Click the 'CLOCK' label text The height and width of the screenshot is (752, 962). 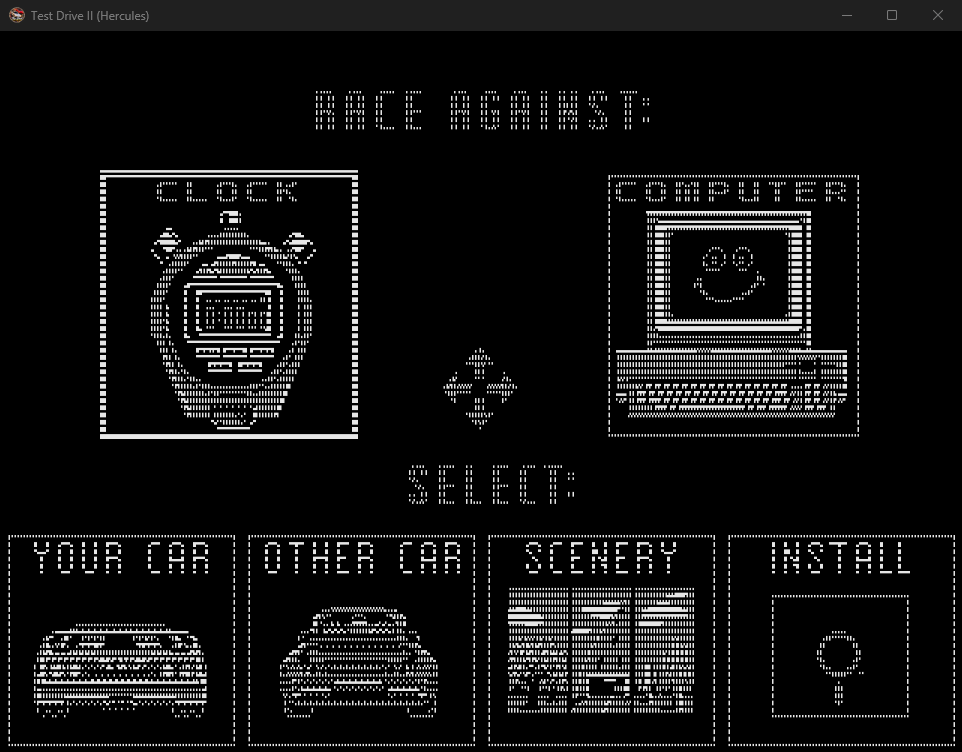pyautogui.click(x=228, y=192)
